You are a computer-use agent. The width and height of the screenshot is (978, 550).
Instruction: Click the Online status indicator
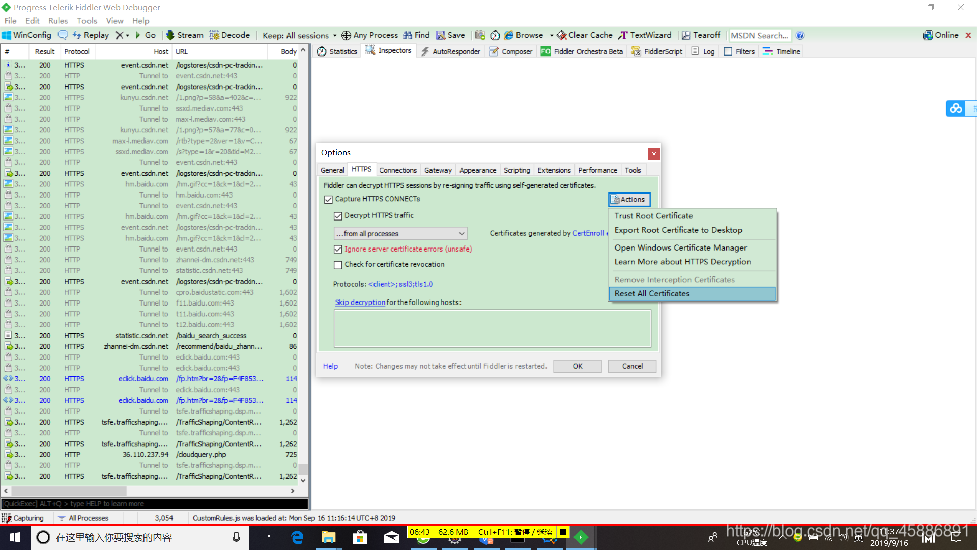pyautogui.click(x=941, y=36)
